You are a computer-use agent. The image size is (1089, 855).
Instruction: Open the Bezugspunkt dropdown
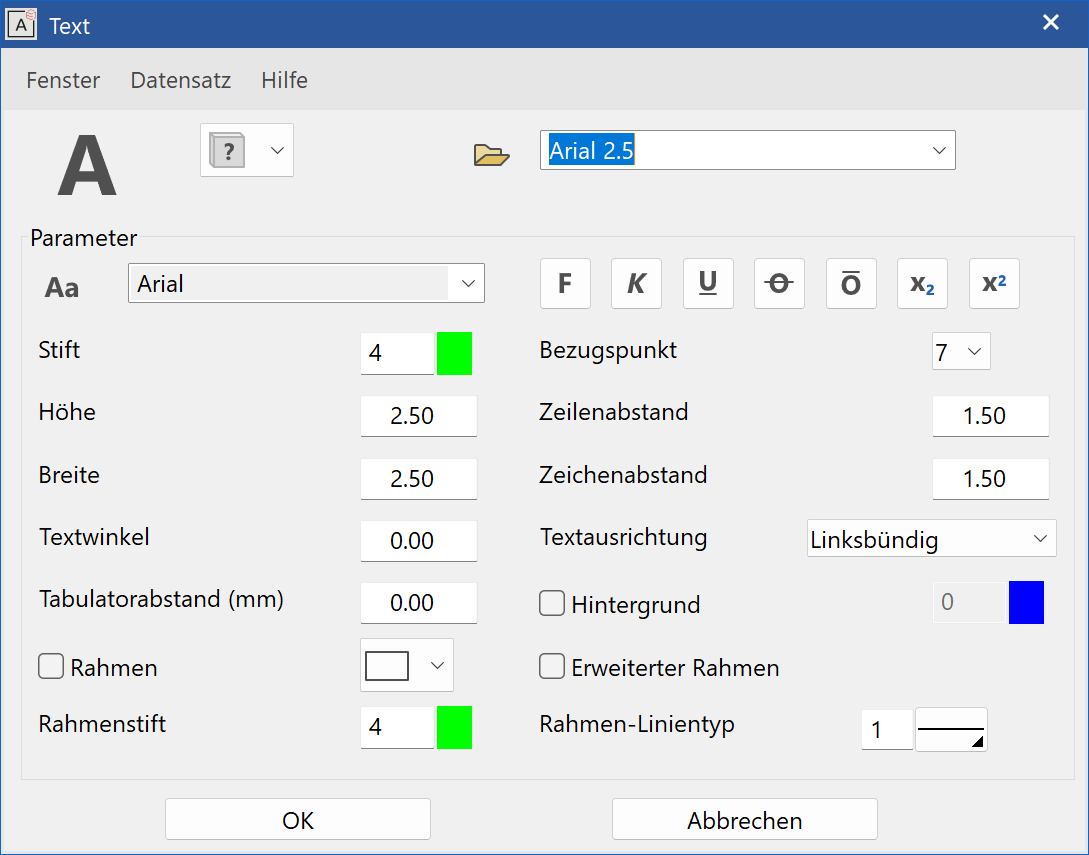pyautogui.click(x=961, y=351)
